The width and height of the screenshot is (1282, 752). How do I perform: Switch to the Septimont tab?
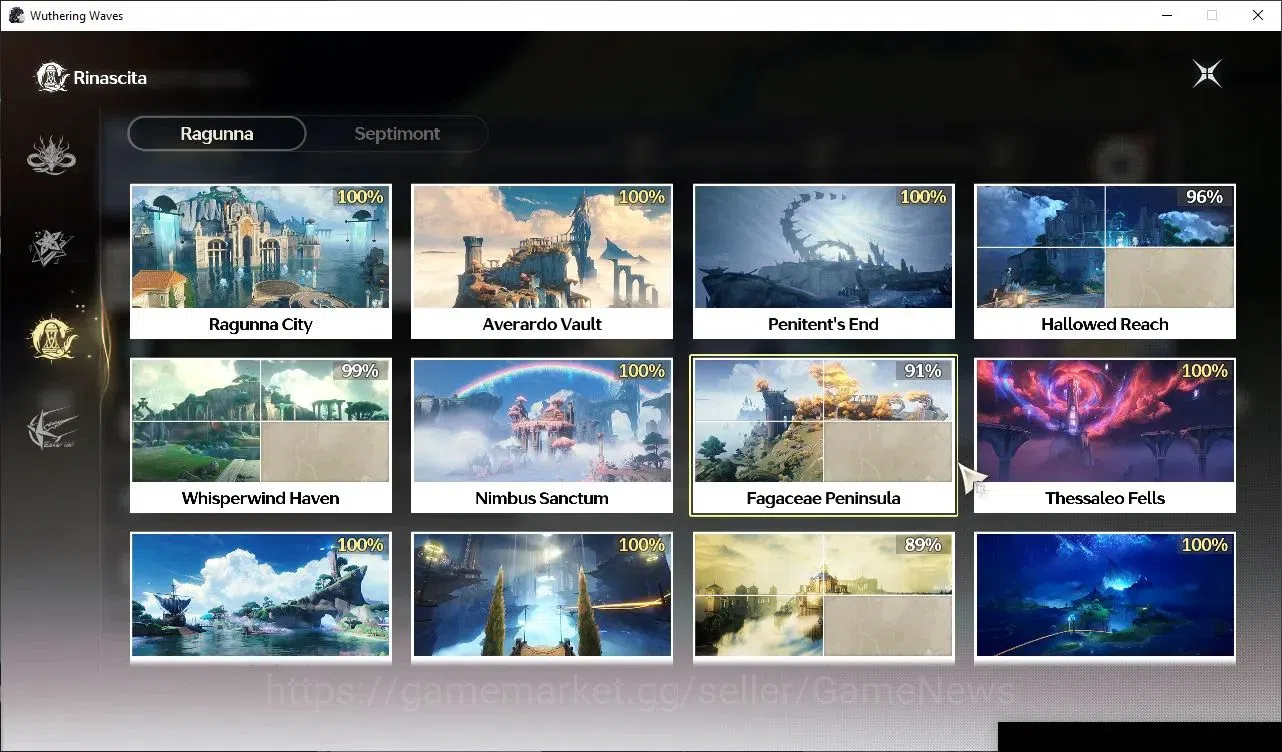coord(397,133)
